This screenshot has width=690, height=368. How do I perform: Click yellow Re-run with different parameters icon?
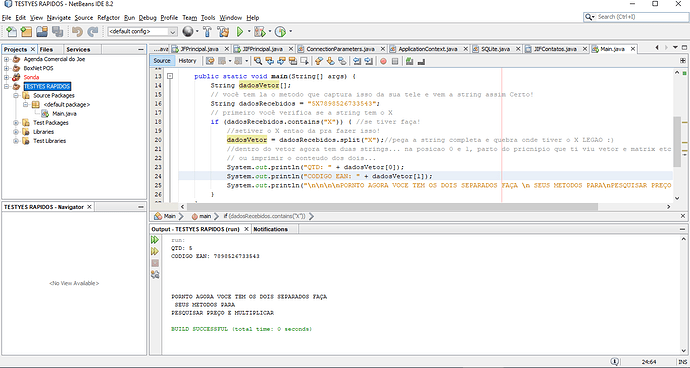click(155, 251)
